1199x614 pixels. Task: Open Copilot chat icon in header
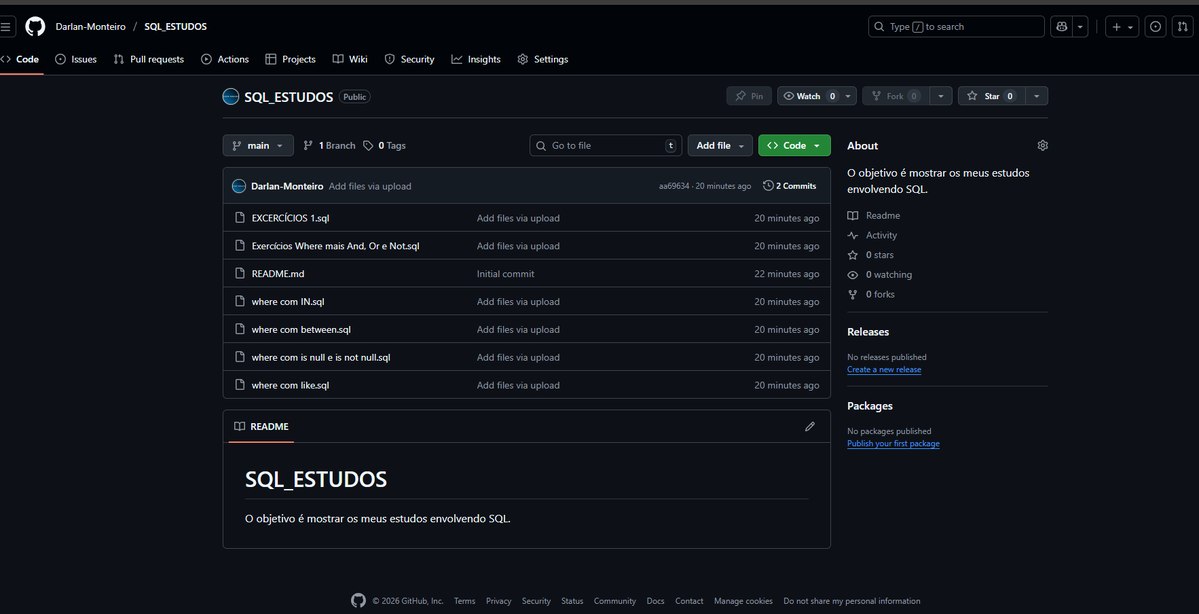[1061, 27]
